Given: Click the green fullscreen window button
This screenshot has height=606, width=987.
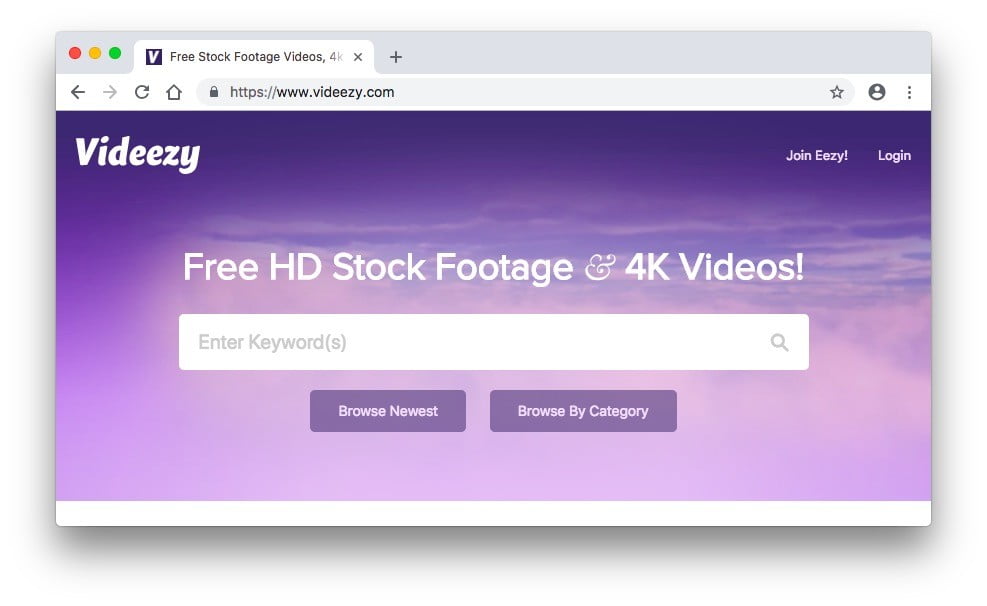Looking at the screenshot, I should (115, 53).
